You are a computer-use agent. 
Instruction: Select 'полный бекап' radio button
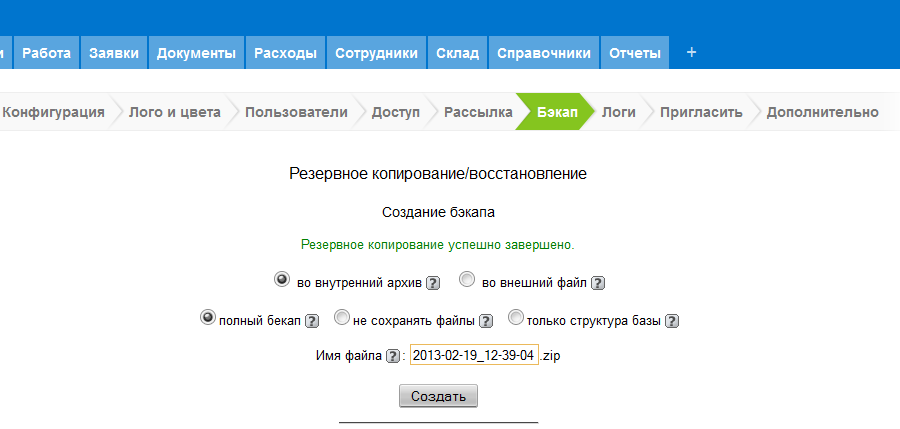click(x=208, y=318)
